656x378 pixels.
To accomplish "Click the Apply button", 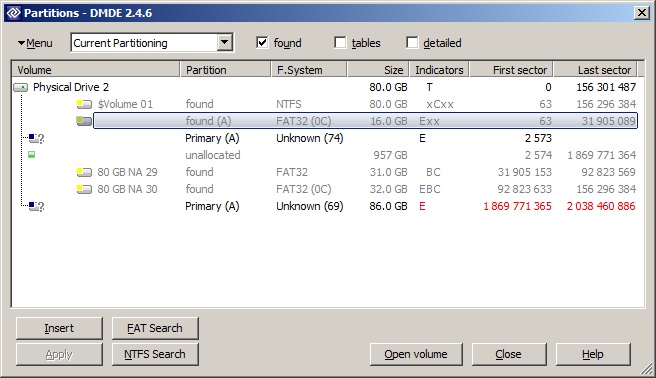I will (59, 354).
